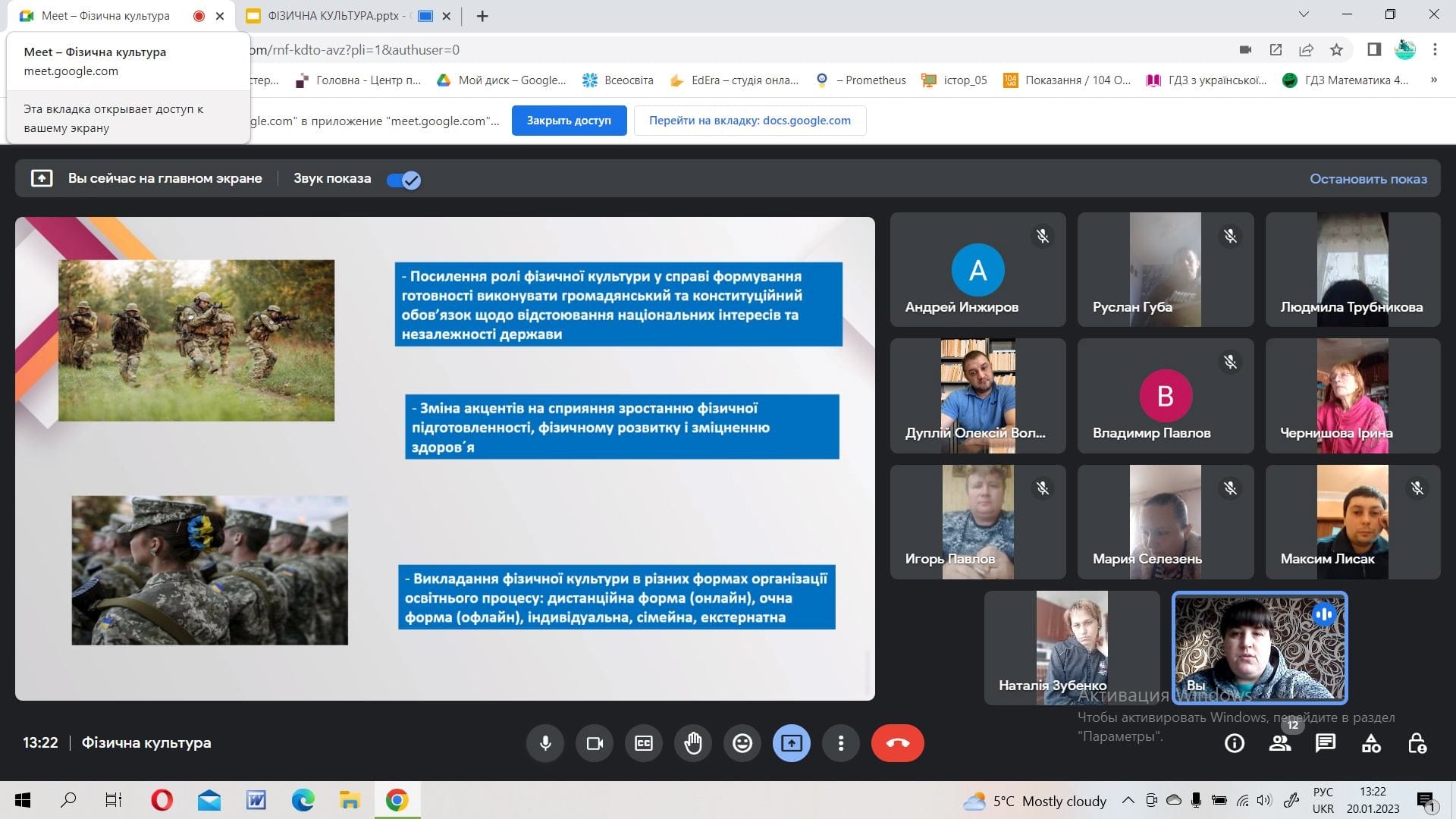Open Показання / 104 bookmark
The height and width of the screenshot is (819, 1456).
pos(1067,80)
